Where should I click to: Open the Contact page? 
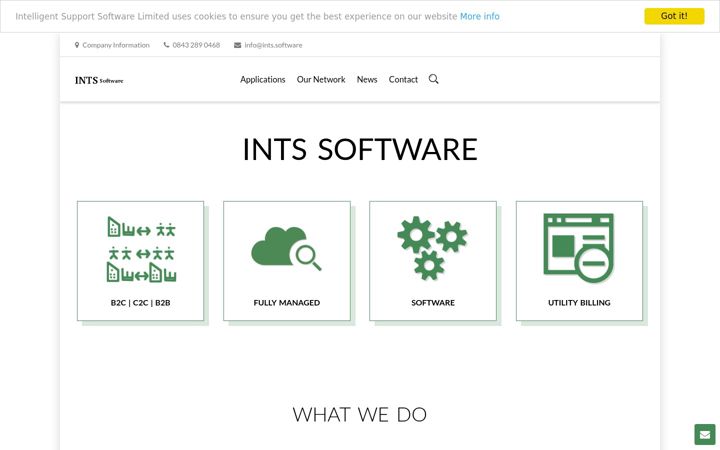pyautogui.click(x=403, y=79)
